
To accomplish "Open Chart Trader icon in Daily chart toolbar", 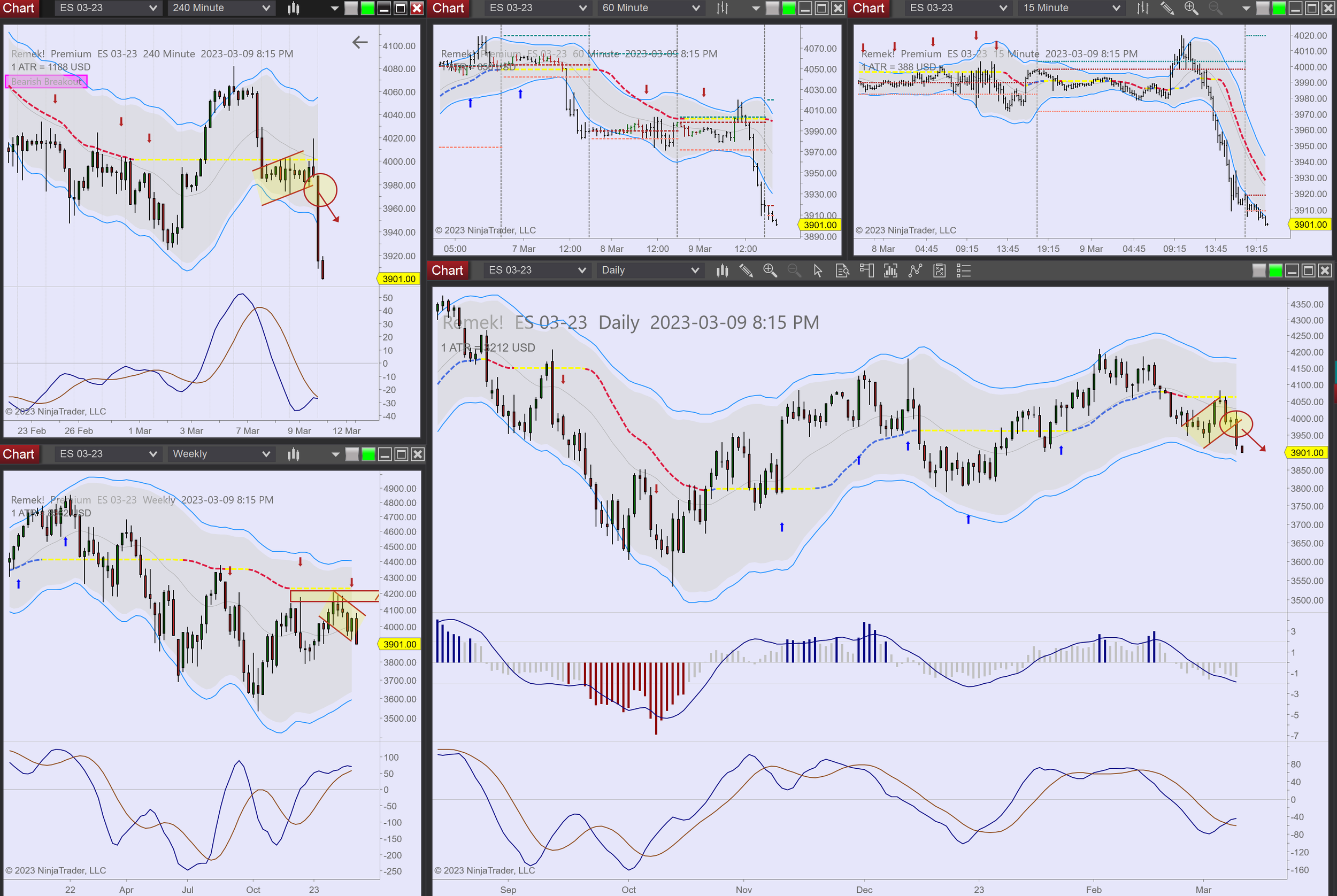I will click(866, 271).
